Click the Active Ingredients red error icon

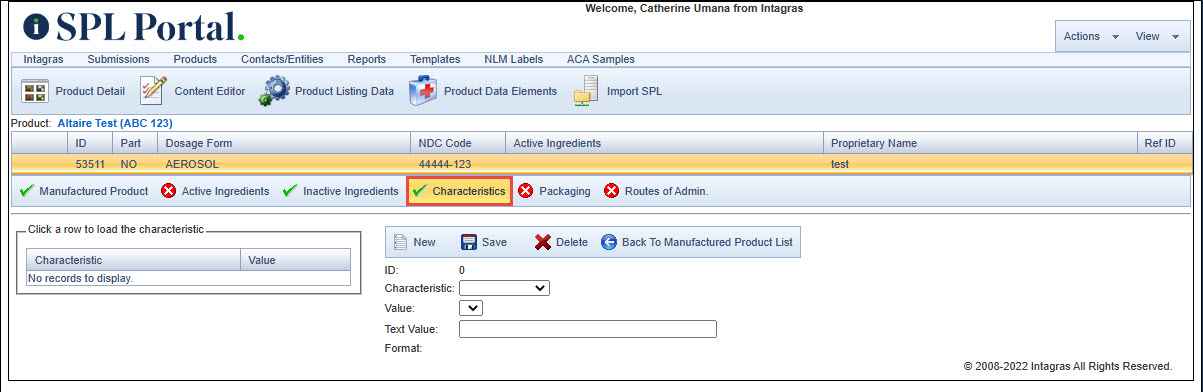[x=169, y=191]
